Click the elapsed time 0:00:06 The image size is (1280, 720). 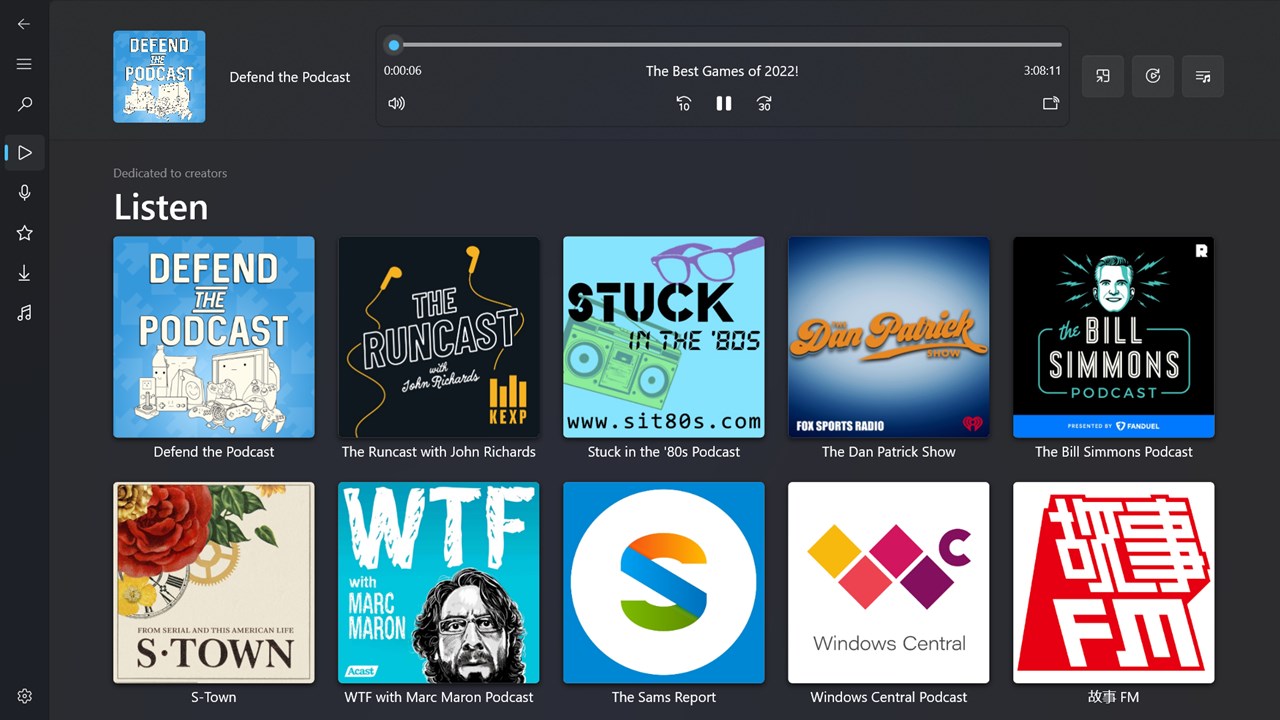click(x=403, y=71)
